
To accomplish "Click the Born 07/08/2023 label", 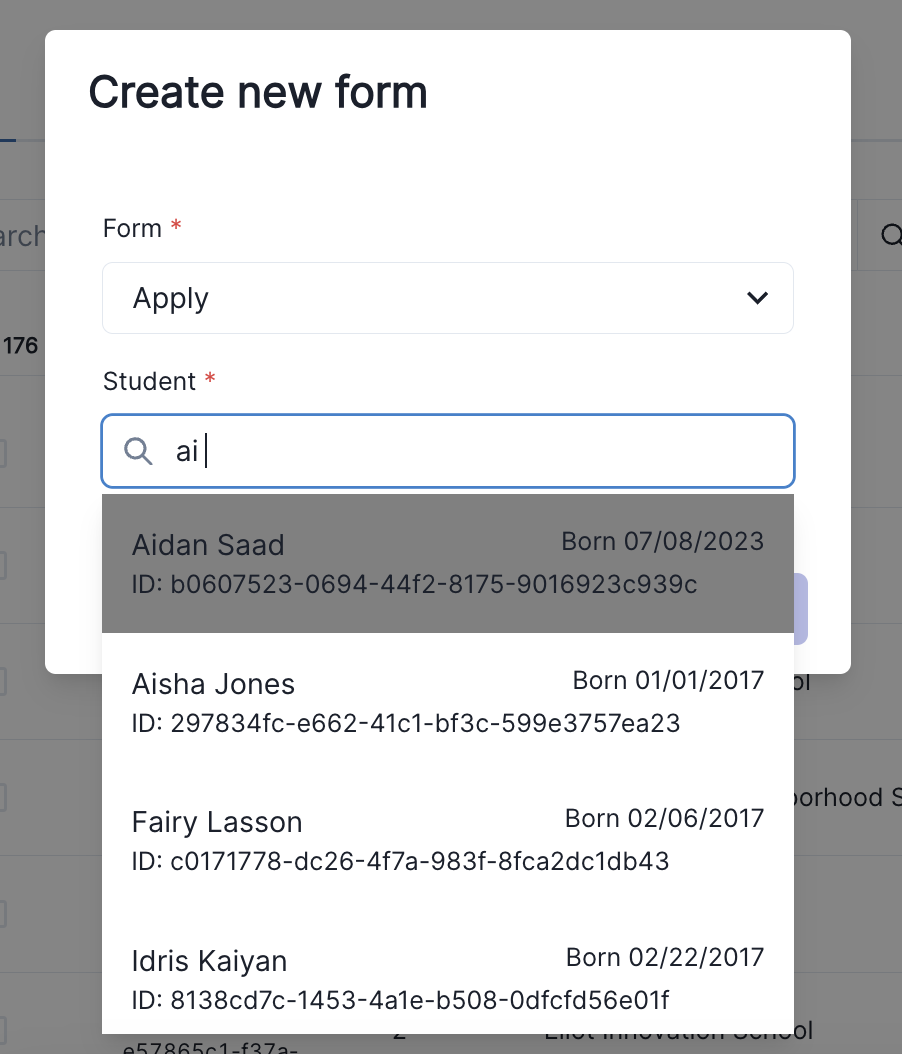I will click(x=662, y=541).
